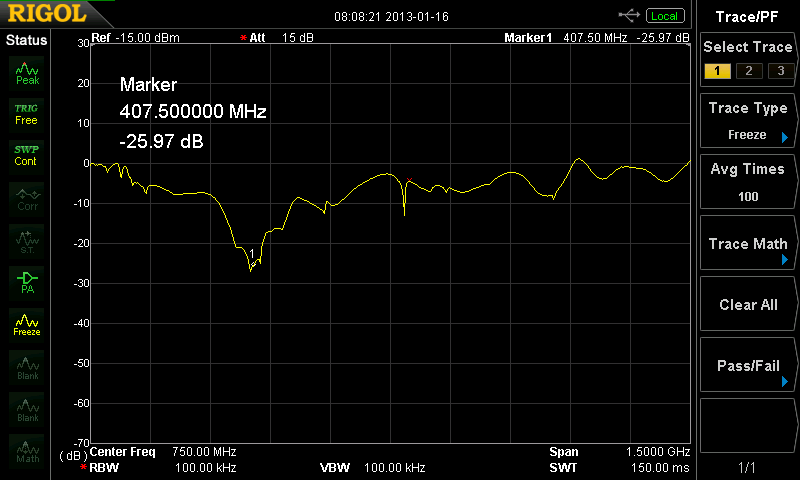
Task: Click the red x peak marker on trace
Action: click(x=409, y=180)
